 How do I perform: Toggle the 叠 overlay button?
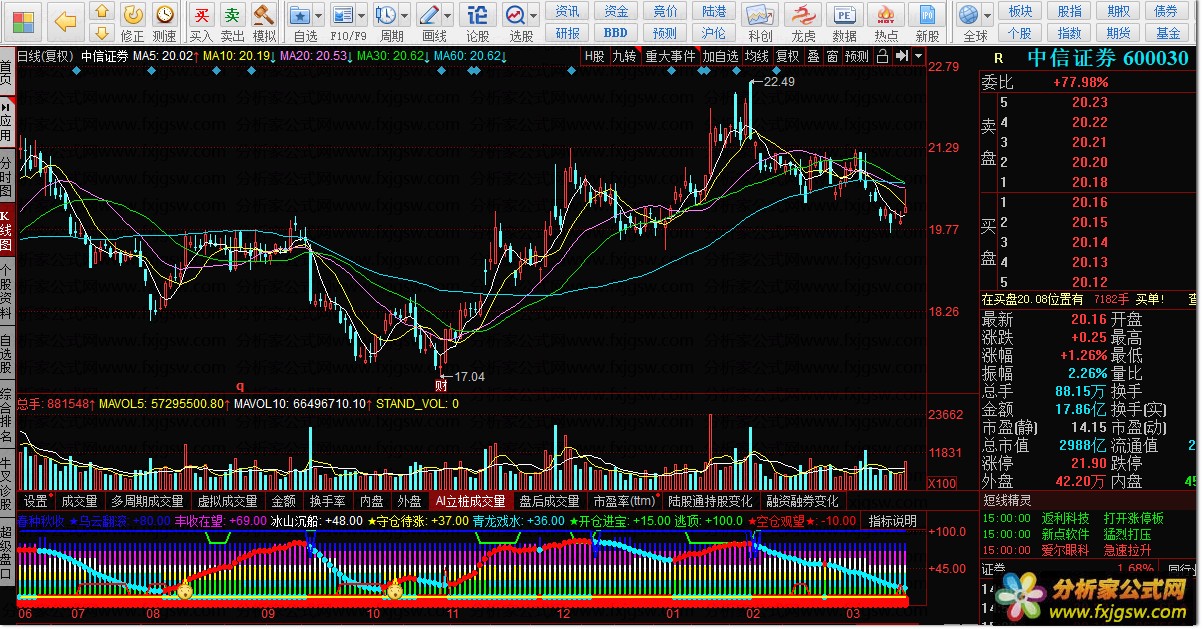point(813,56)
